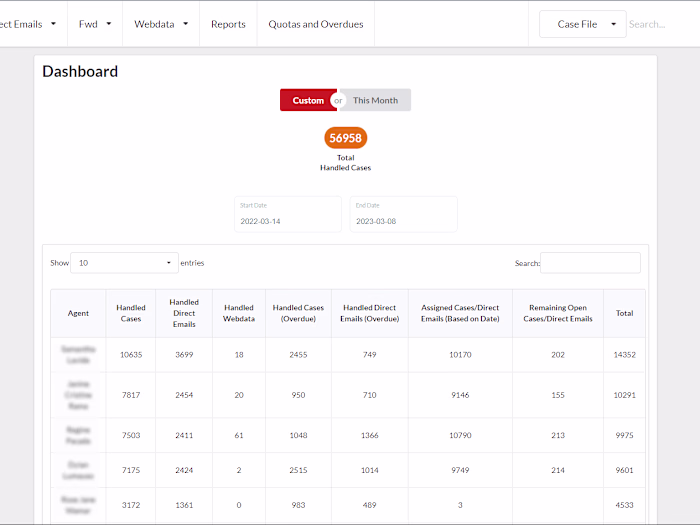Sort by Handled Webdata column
The width and height of the screenshot is (700, 525).
tap(239, 313)
